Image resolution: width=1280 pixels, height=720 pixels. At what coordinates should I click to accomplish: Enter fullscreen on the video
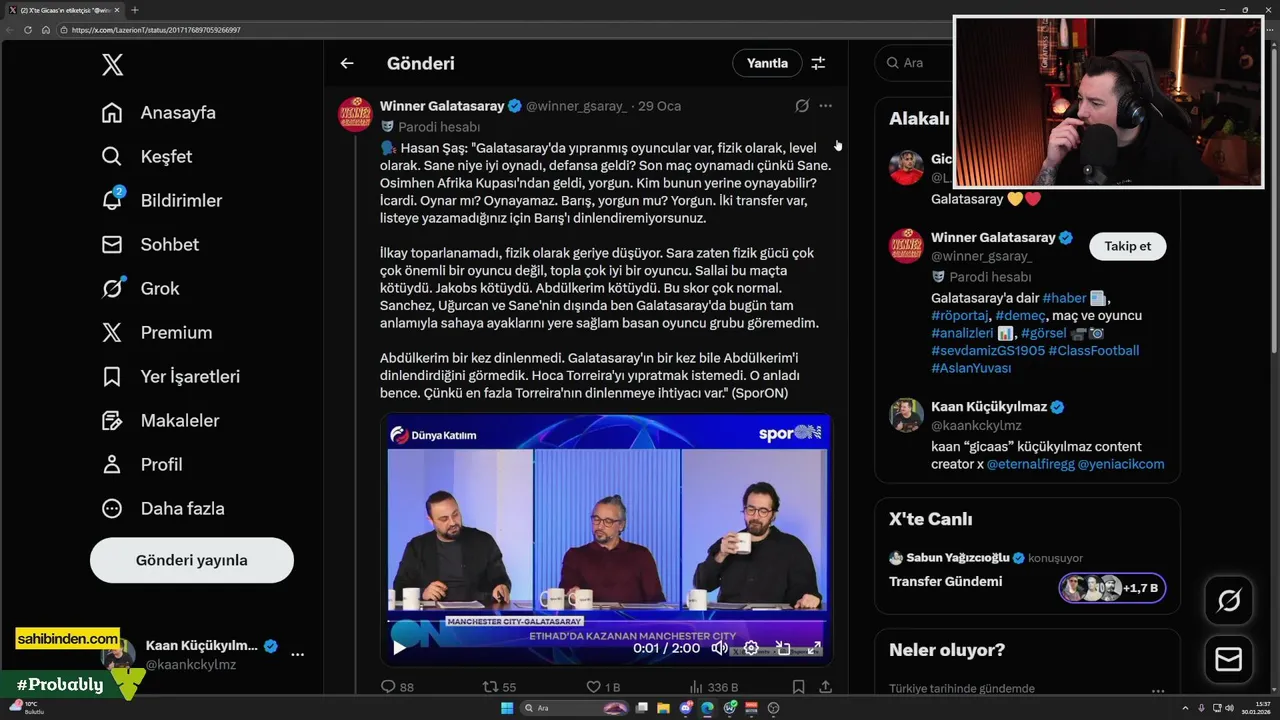[x=814, y=648]
